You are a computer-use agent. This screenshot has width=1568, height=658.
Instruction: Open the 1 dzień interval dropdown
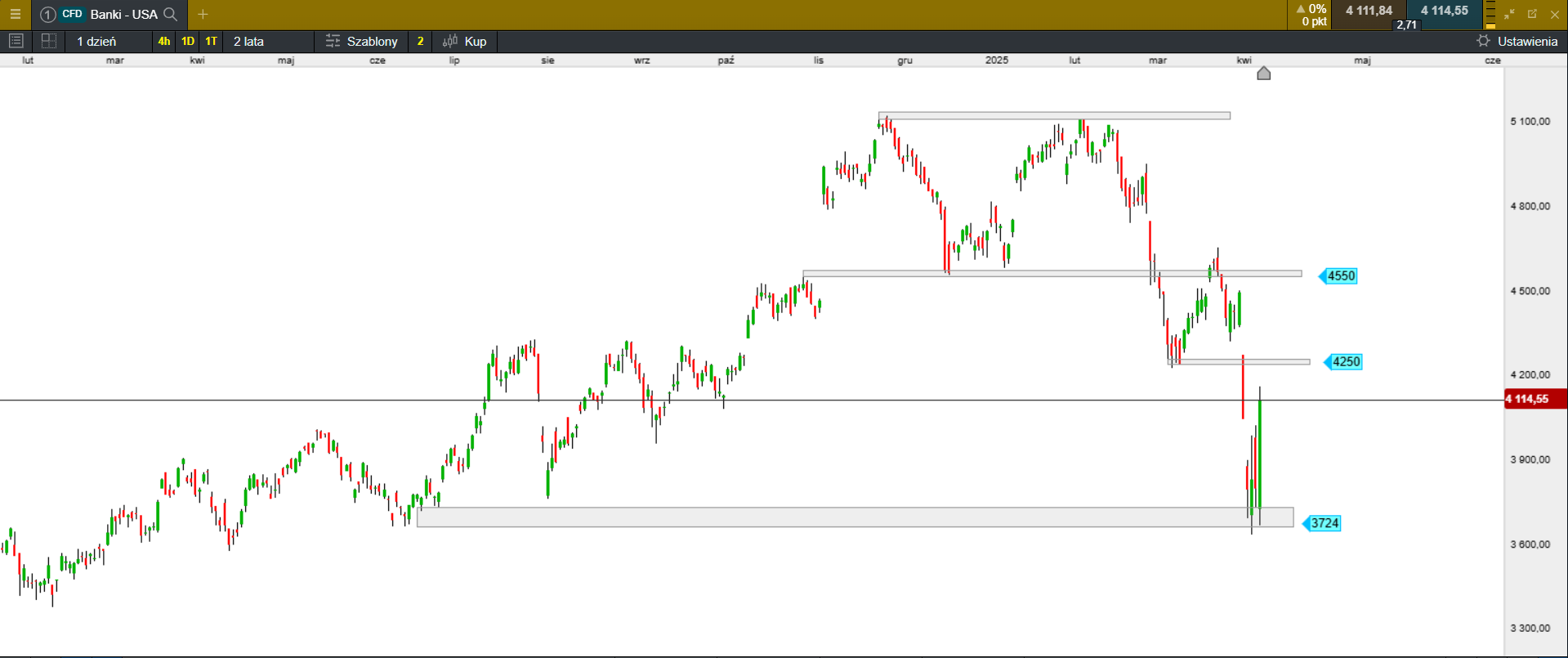108,41
